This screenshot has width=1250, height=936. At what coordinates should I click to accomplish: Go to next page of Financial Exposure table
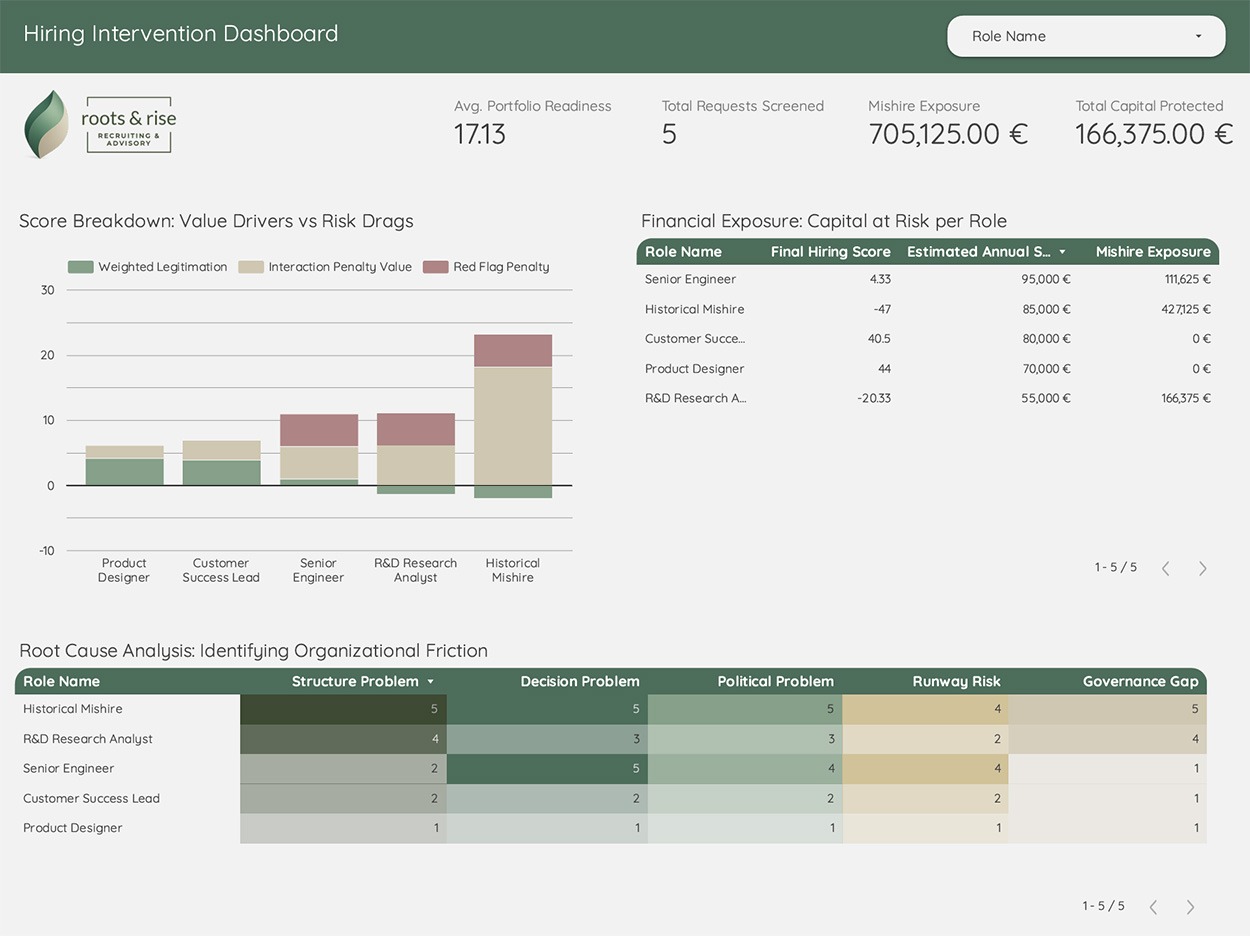(x=1202, y=569)
